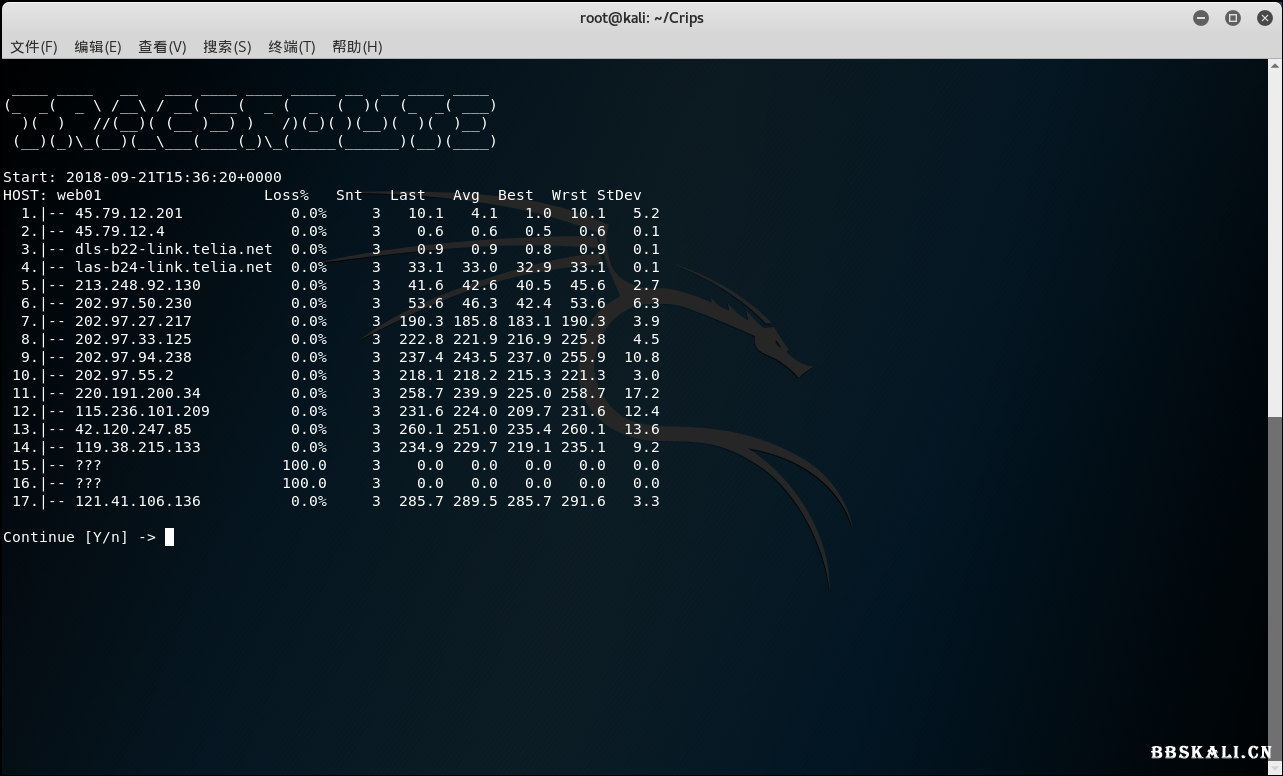Open the 编辑(E) menu
The width and height of the screenshot is (1283, 776).
pyautogui.click(x=97, y=46)
